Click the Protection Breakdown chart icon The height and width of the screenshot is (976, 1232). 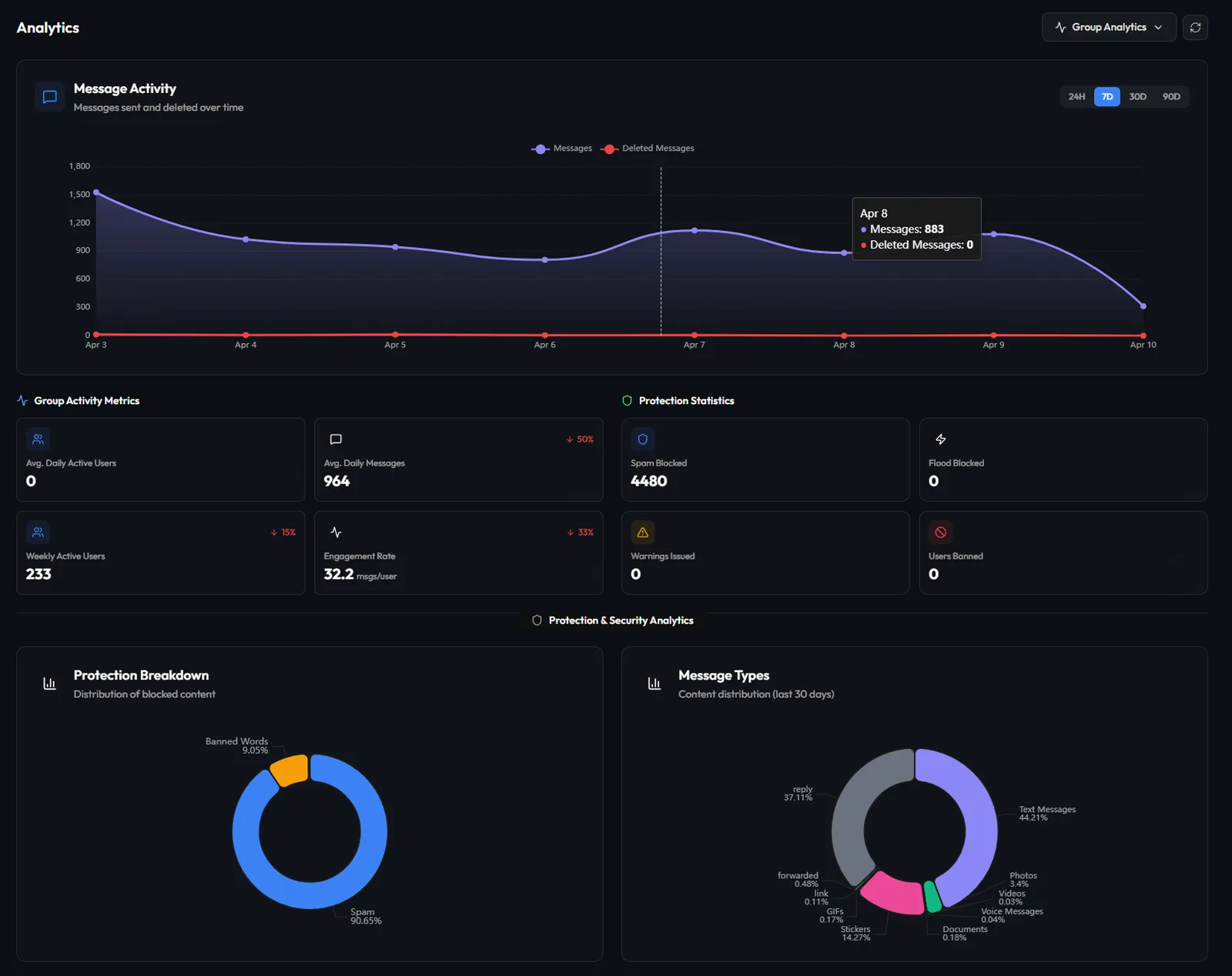(x=49, y=684)
